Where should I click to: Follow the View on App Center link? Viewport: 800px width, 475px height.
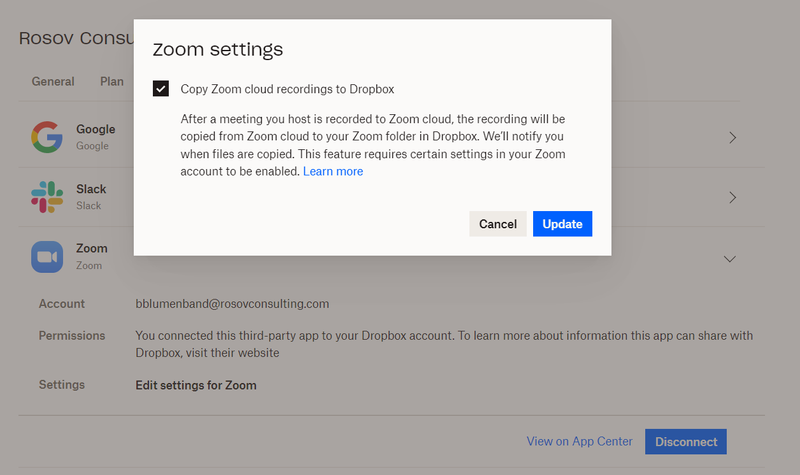580,441
